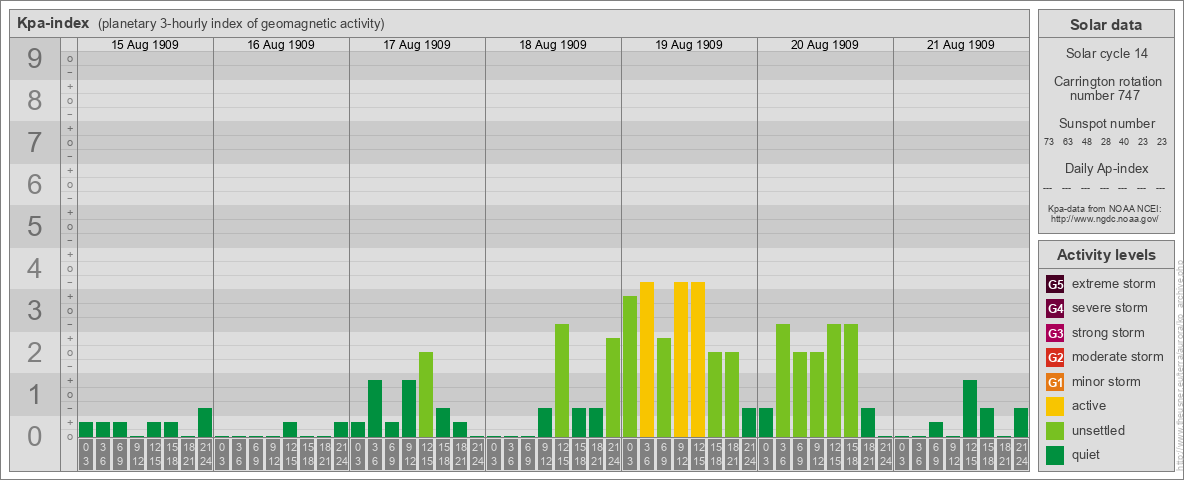Click the 'Solar cycle 14' text
The width and height of the screenshot is (1184, 480).
tap(1106, 54)
